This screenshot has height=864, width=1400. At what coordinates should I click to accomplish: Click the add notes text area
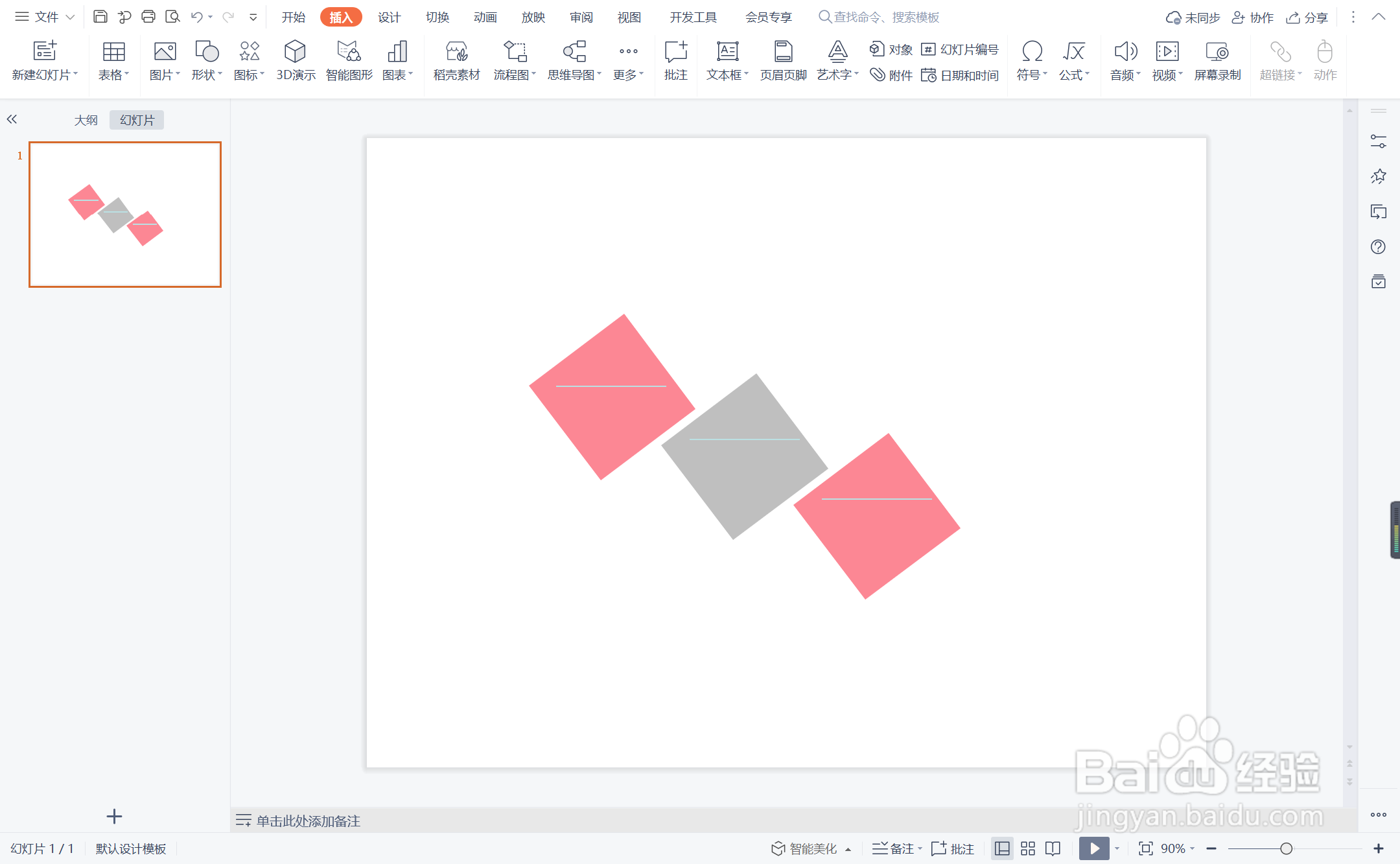[309, 821]
